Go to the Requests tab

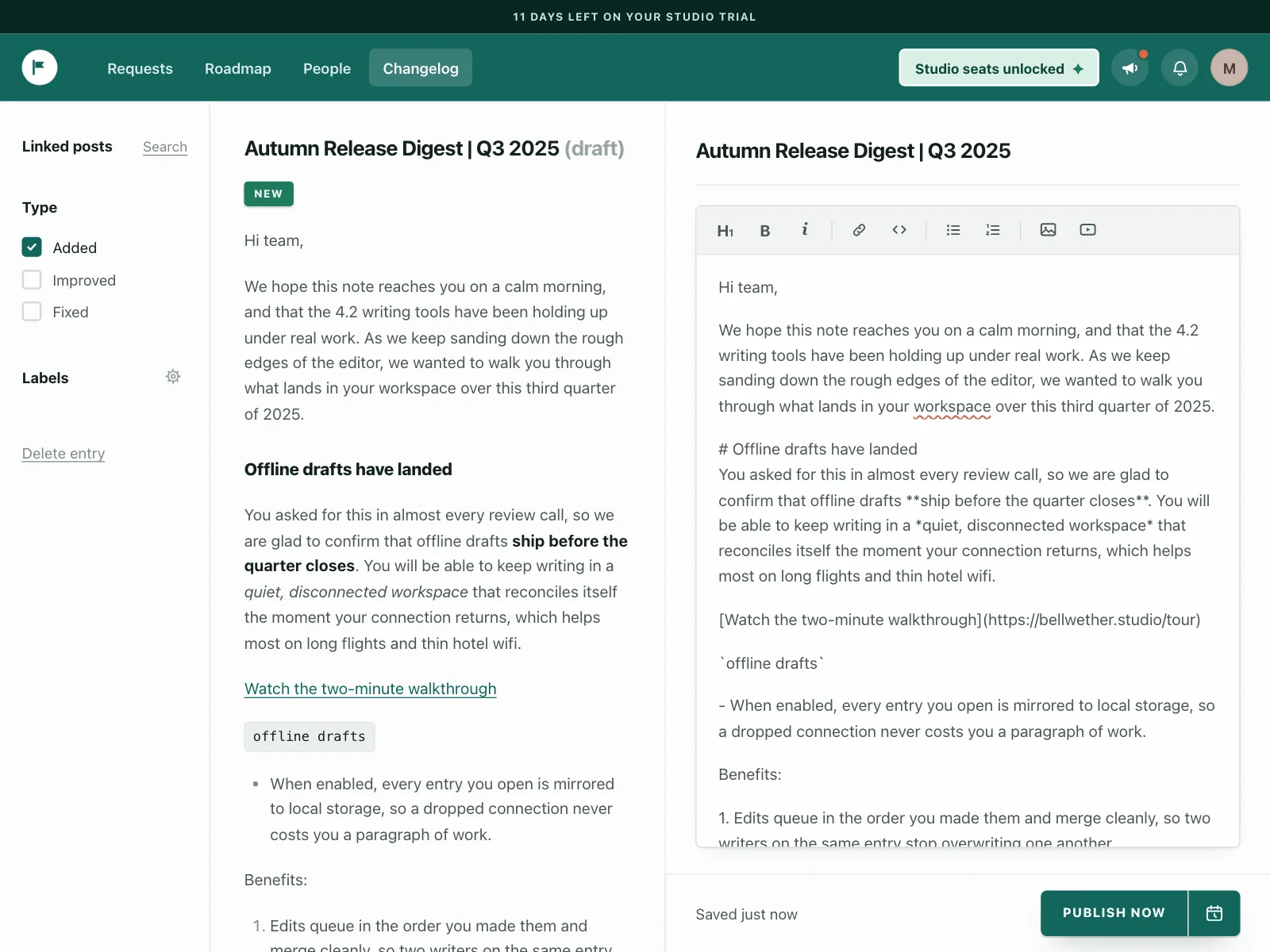(140, 68)
